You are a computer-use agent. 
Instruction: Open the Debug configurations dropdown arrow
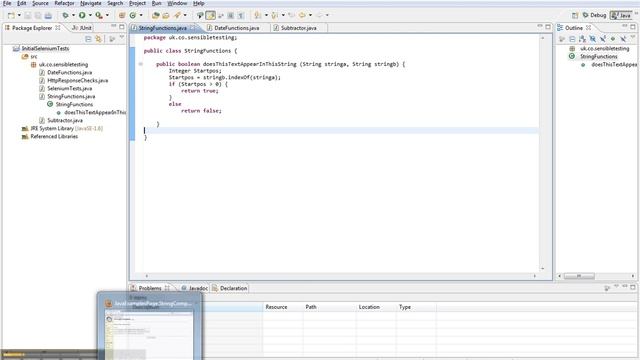(73, 16)
